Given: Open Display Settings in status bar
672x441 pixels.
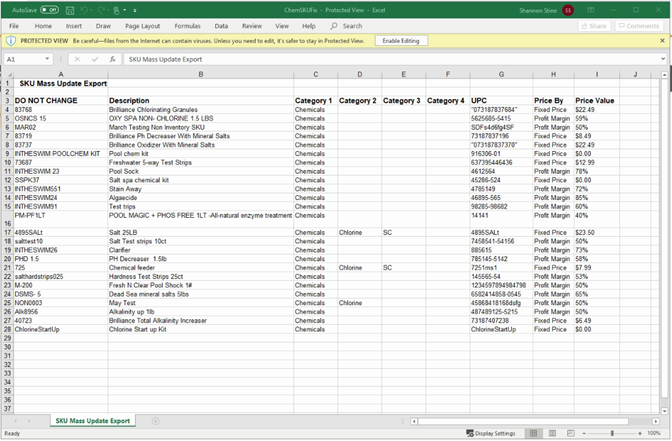Looking at the screenshot, I should pyautogui.click(x=490, y=434).
